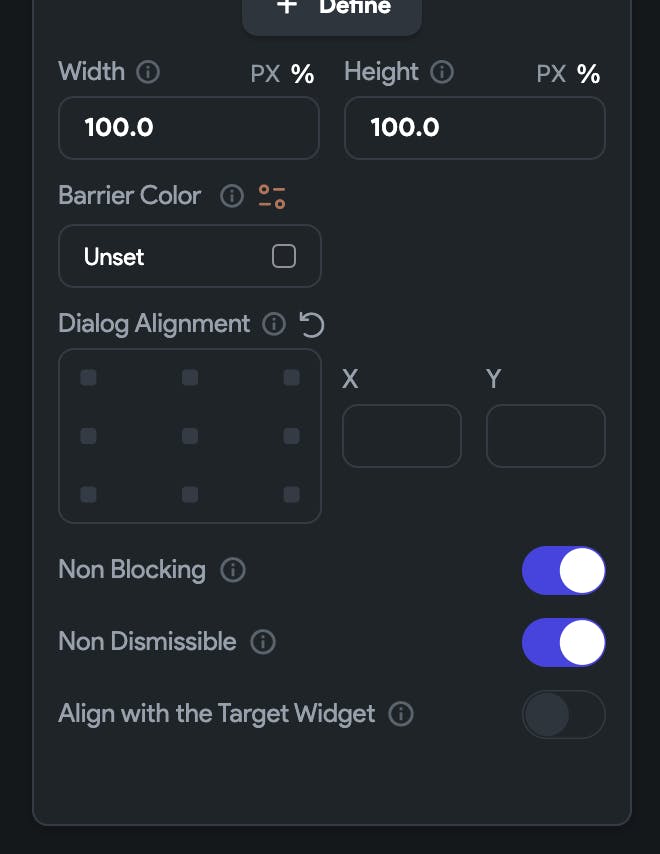This screenshot has width=660, height=854.
Task: Switch Height unit to PX
Action: tap(551, 74)
